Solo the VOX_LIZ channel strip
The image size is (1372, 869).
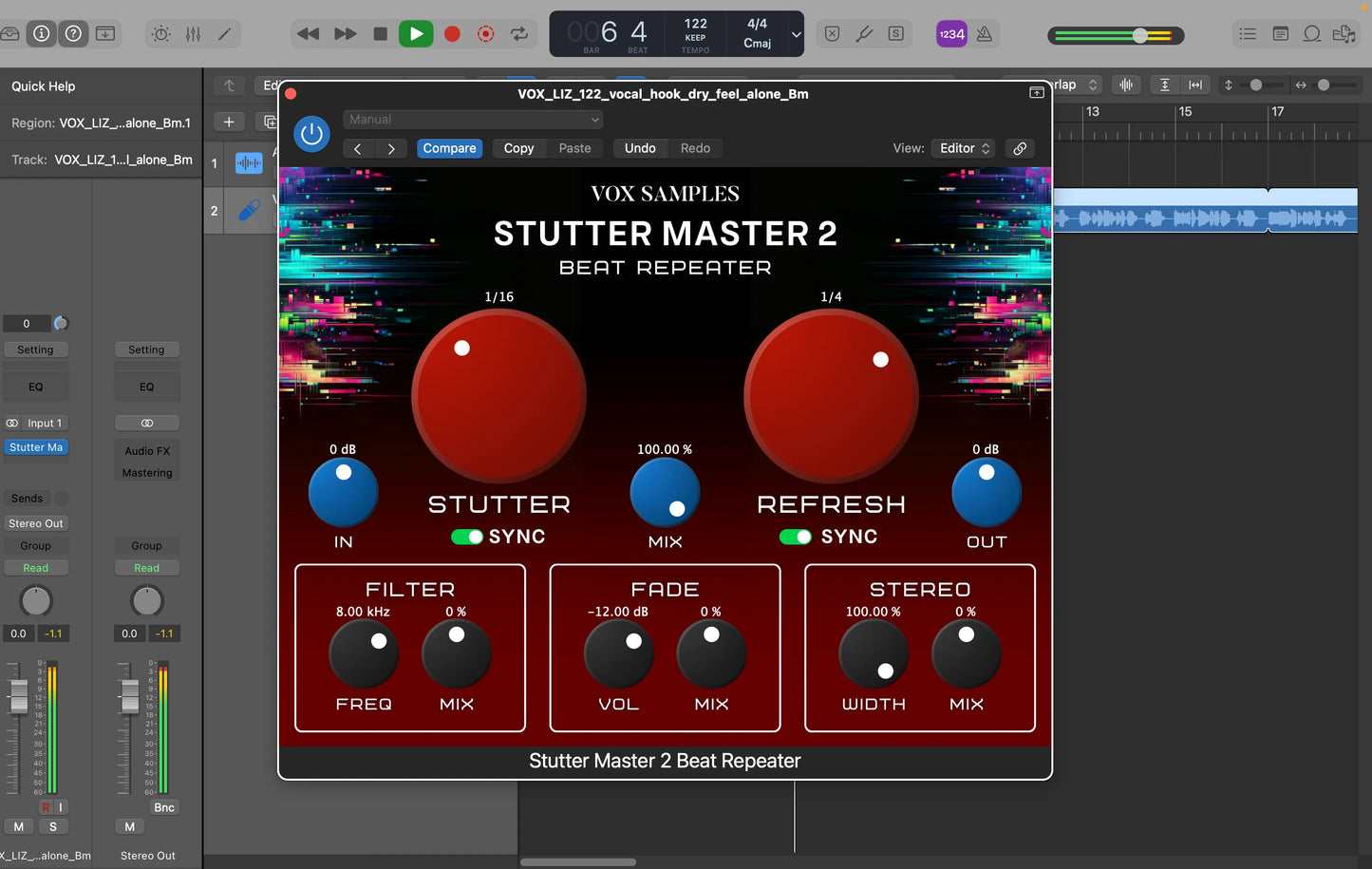pyautogui.click(x=53, y=827)
